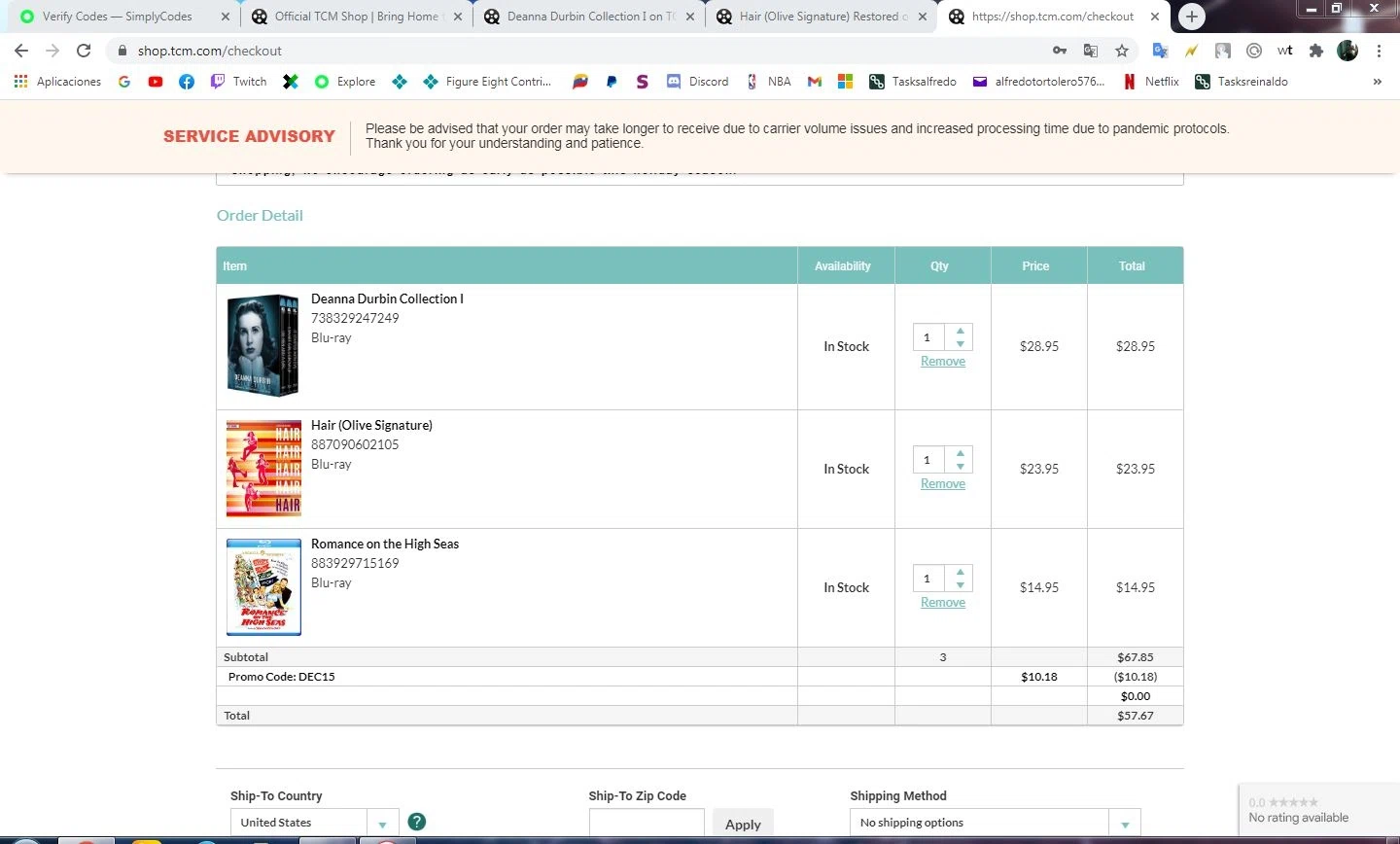This screenshot has height=844, width=1400.
Task: Remove Deanna Durbin Collection I from order
Action: point(943,362)
